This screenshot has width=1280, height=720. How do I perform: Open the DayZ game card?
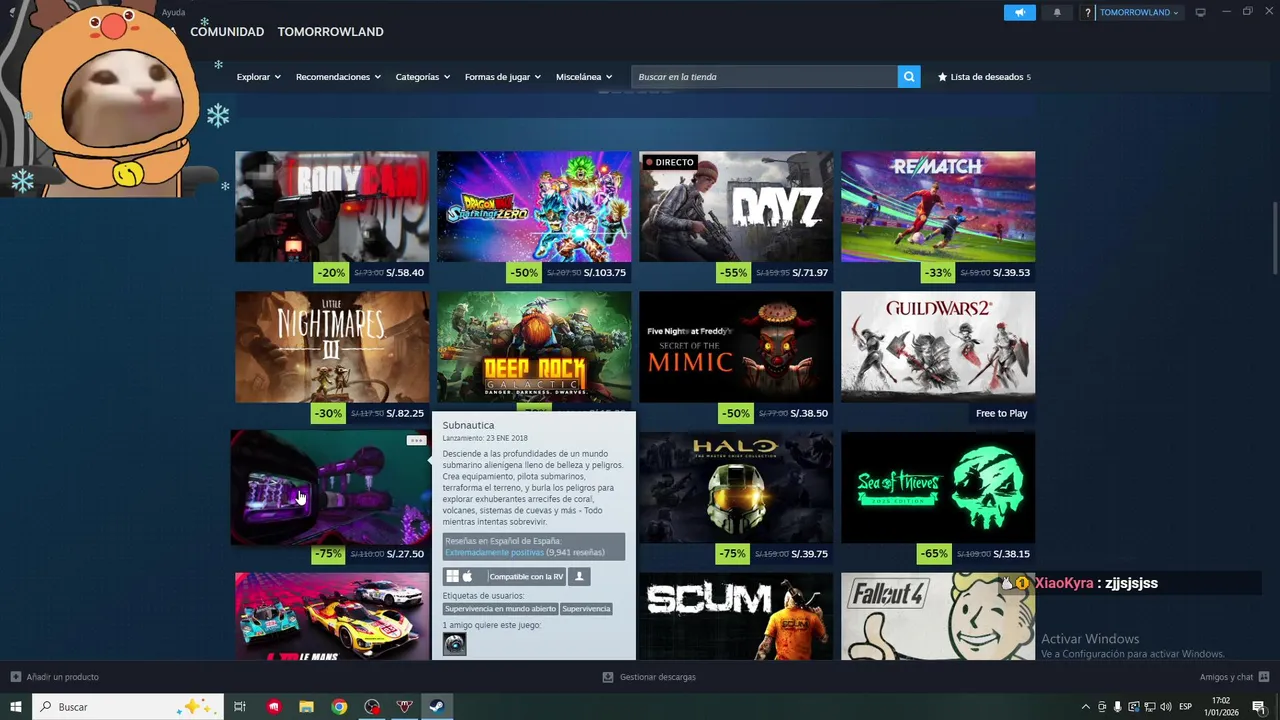tap(736, 207)
